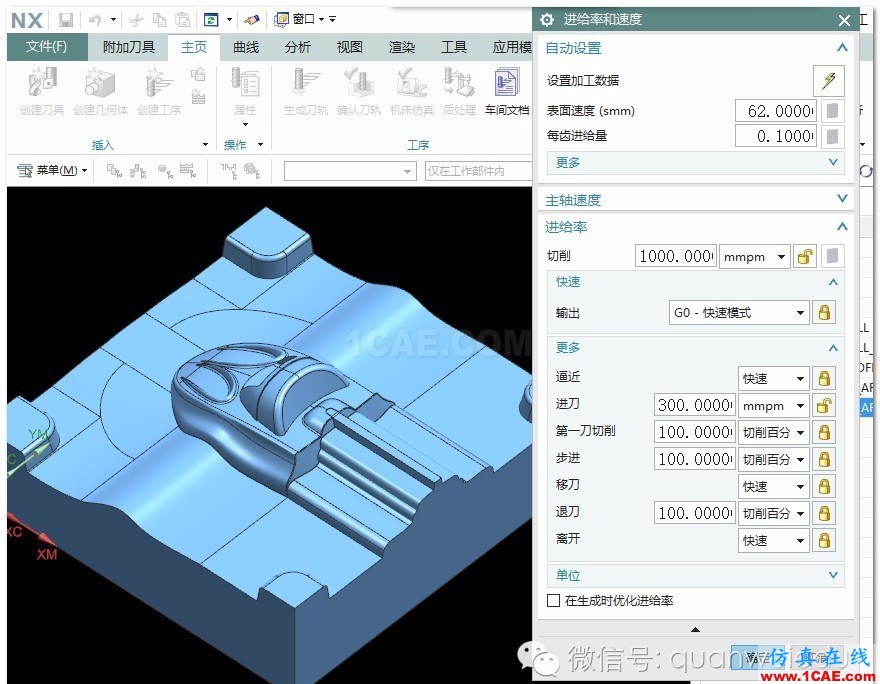Viewport: 880px width, 684px height.
Task: Open the 文件(F) menu
Action: (x=47, y=47)
